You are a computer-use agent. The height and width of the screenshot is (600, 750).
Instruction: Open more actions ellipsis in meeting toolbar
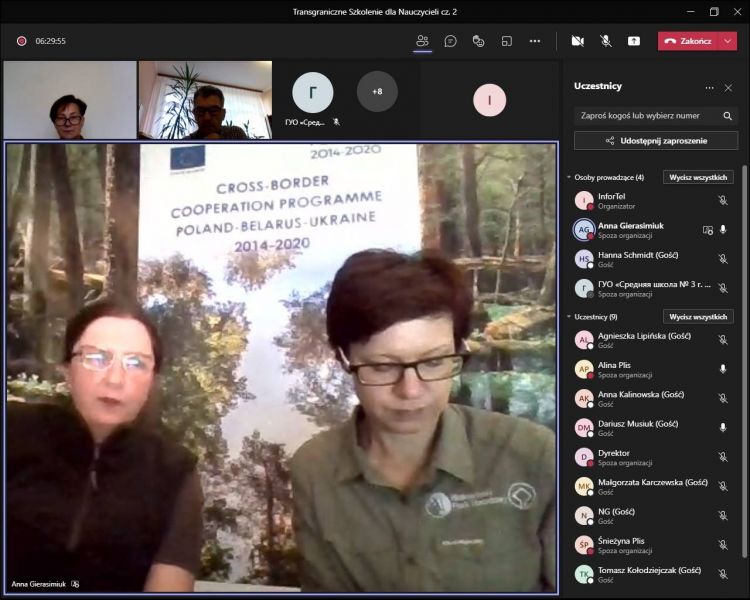[535, 41]
